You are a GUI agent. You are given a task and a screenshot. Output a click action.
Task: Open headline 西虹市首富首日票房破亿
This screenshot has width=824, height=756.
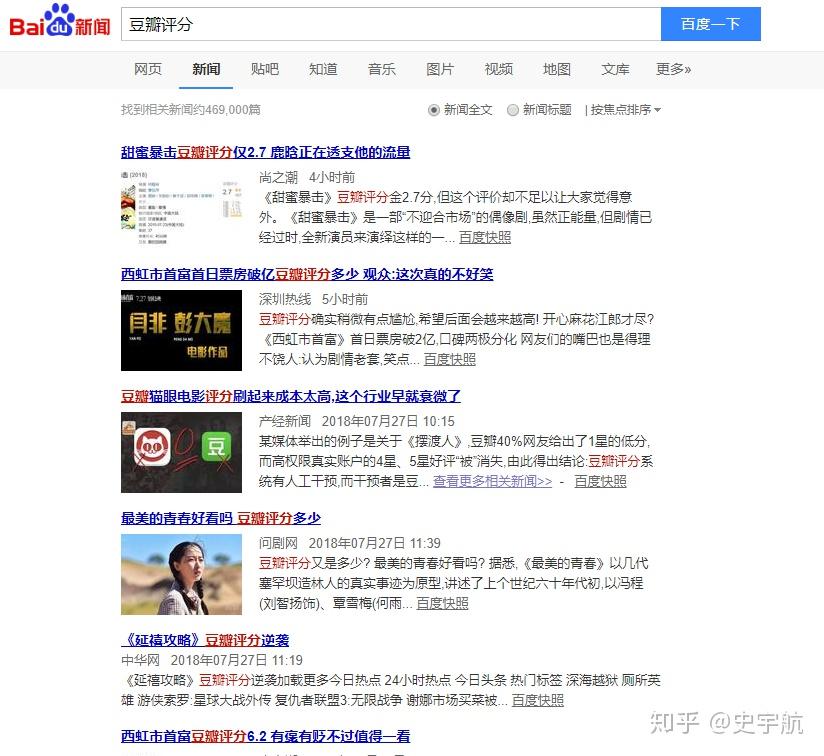click(307, 274)
